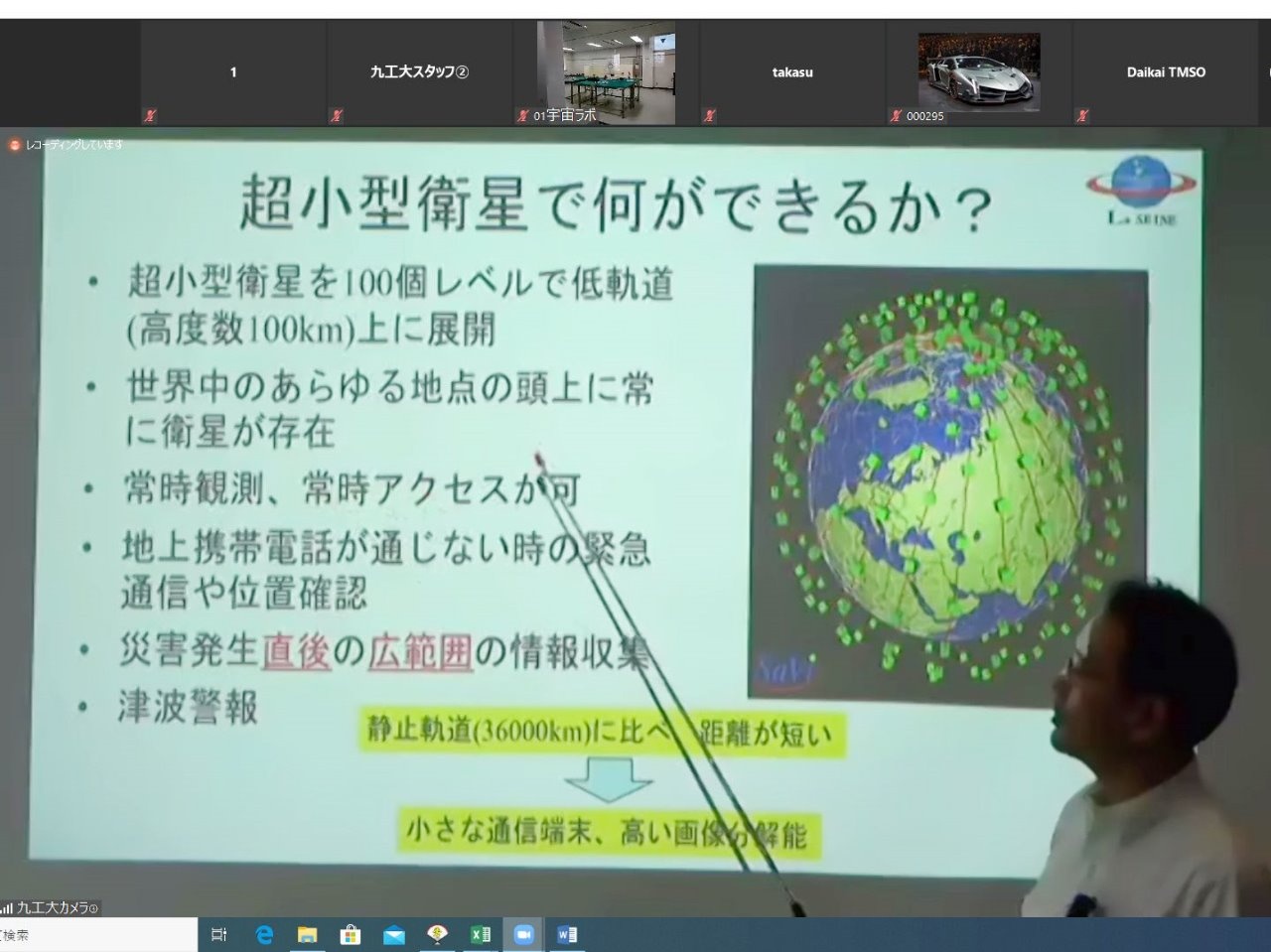Click muted mic icon on 000295 tile
Image resolution: width=1271 pixels, height=952 pixels.
coord(897,116)
